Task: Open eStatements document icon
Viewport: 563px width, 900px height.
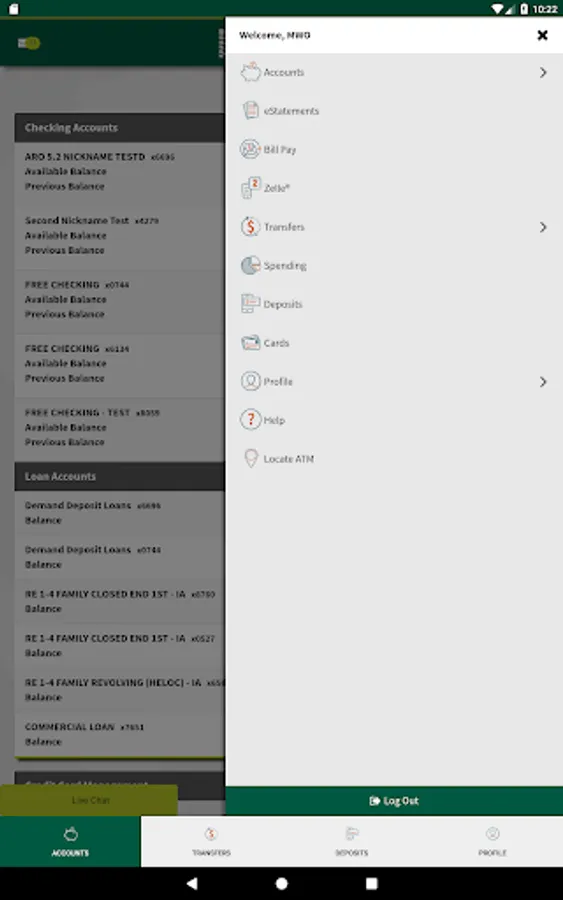Action: pyautogui.click(x=250, y=110)
